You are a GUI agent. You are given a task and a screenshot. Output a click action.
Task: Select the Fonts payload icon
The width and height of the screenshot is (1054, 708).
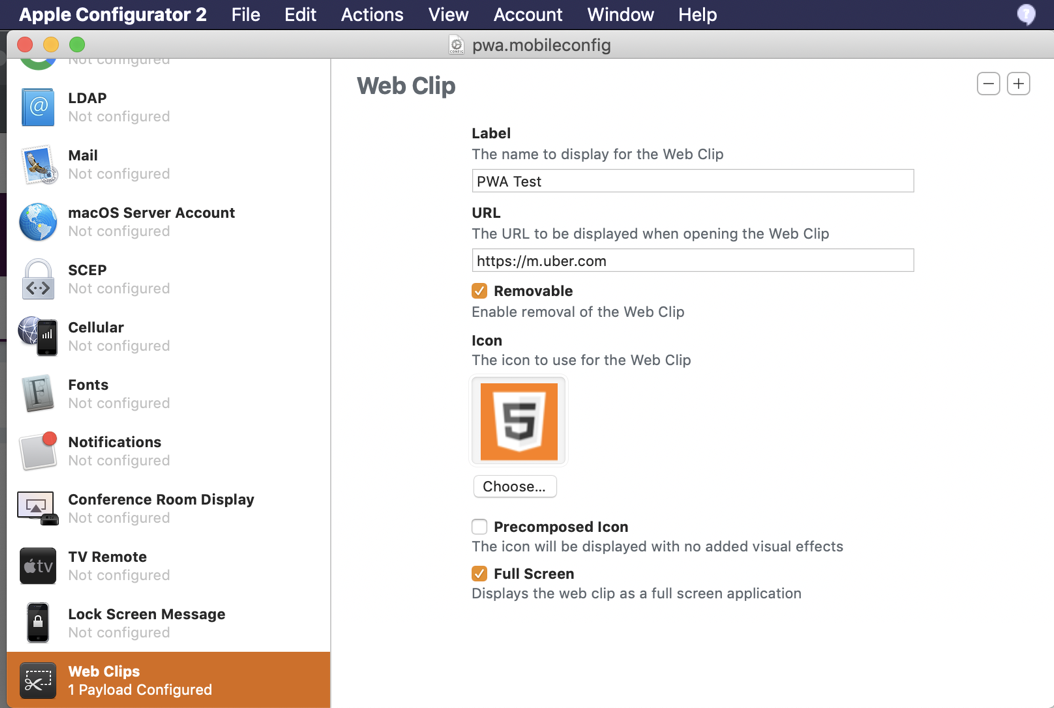point(38,393)
